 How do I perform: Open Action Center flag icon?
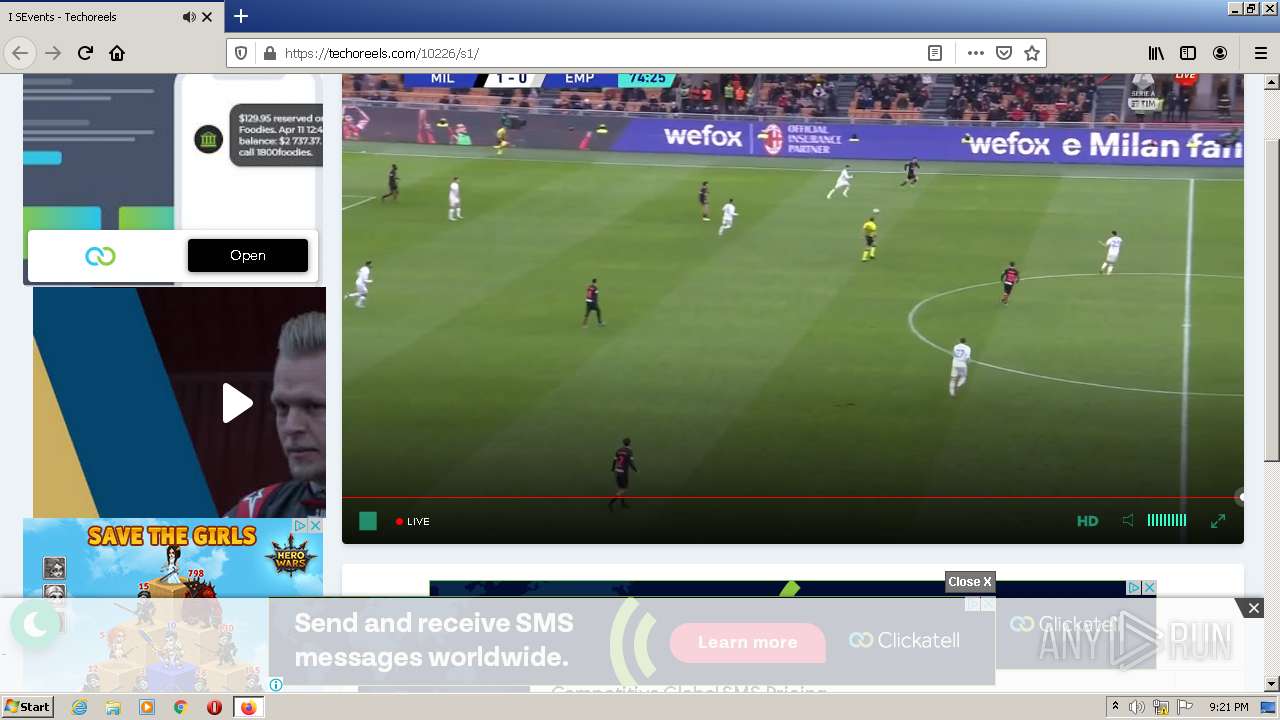point(1185,707)
